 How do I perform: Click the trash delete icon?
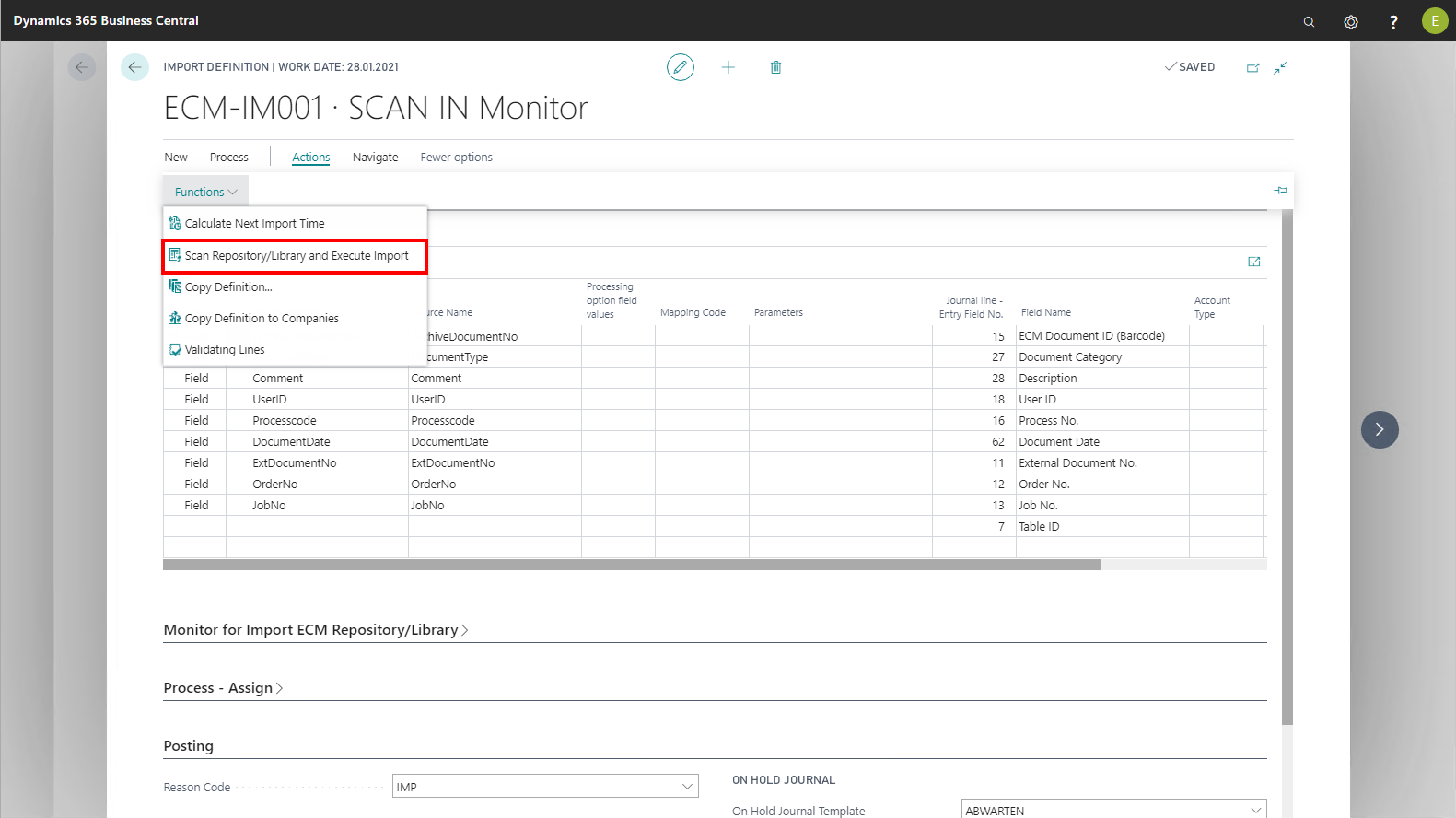775,67
